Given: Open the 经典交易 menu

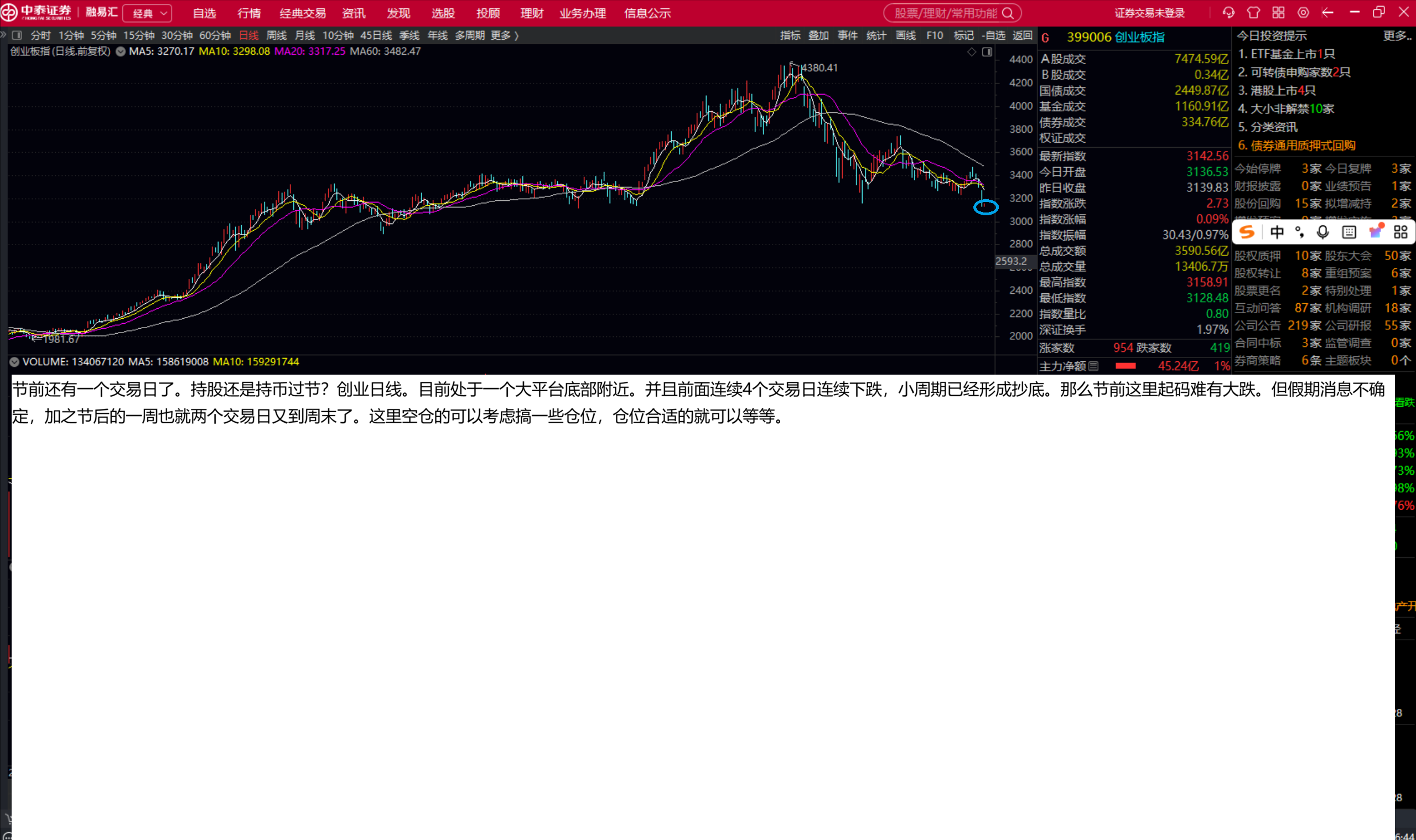Looking at the screenshot, I should coord(302,13).
